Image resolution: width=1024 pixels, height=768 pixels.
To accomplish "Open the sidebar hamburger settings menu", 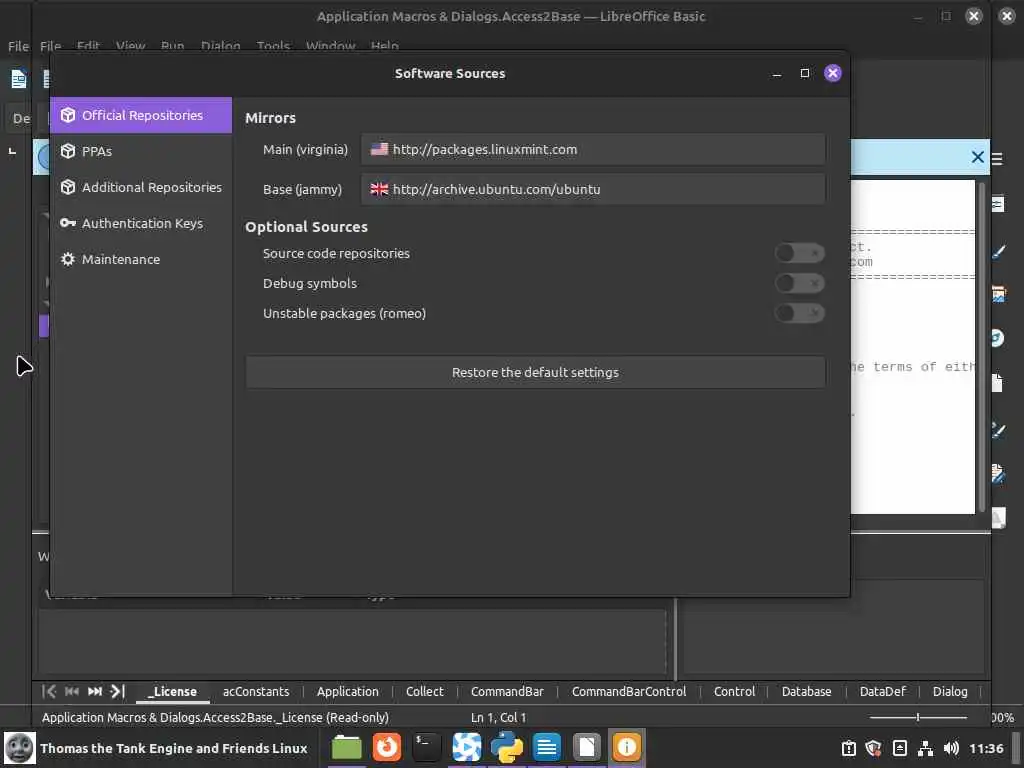I will (x=997, y=159).
